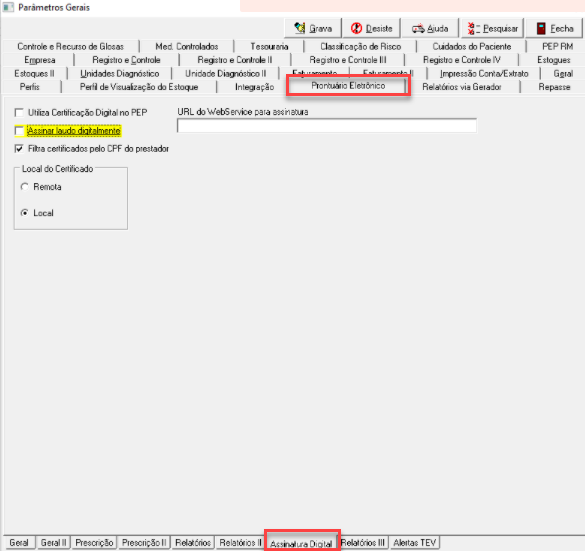Open the Impressão Conta/Extrato tab

click(x=484, y=74)
